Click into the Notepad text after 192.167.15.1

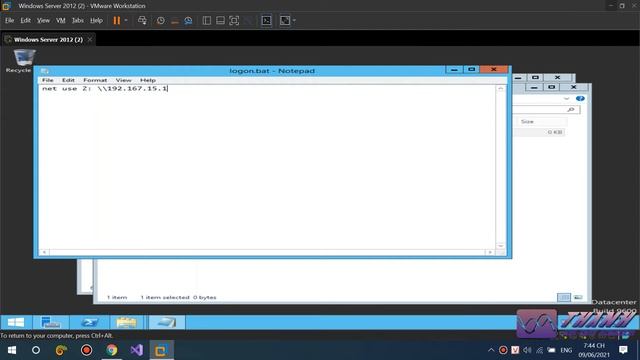pos(168,89)
